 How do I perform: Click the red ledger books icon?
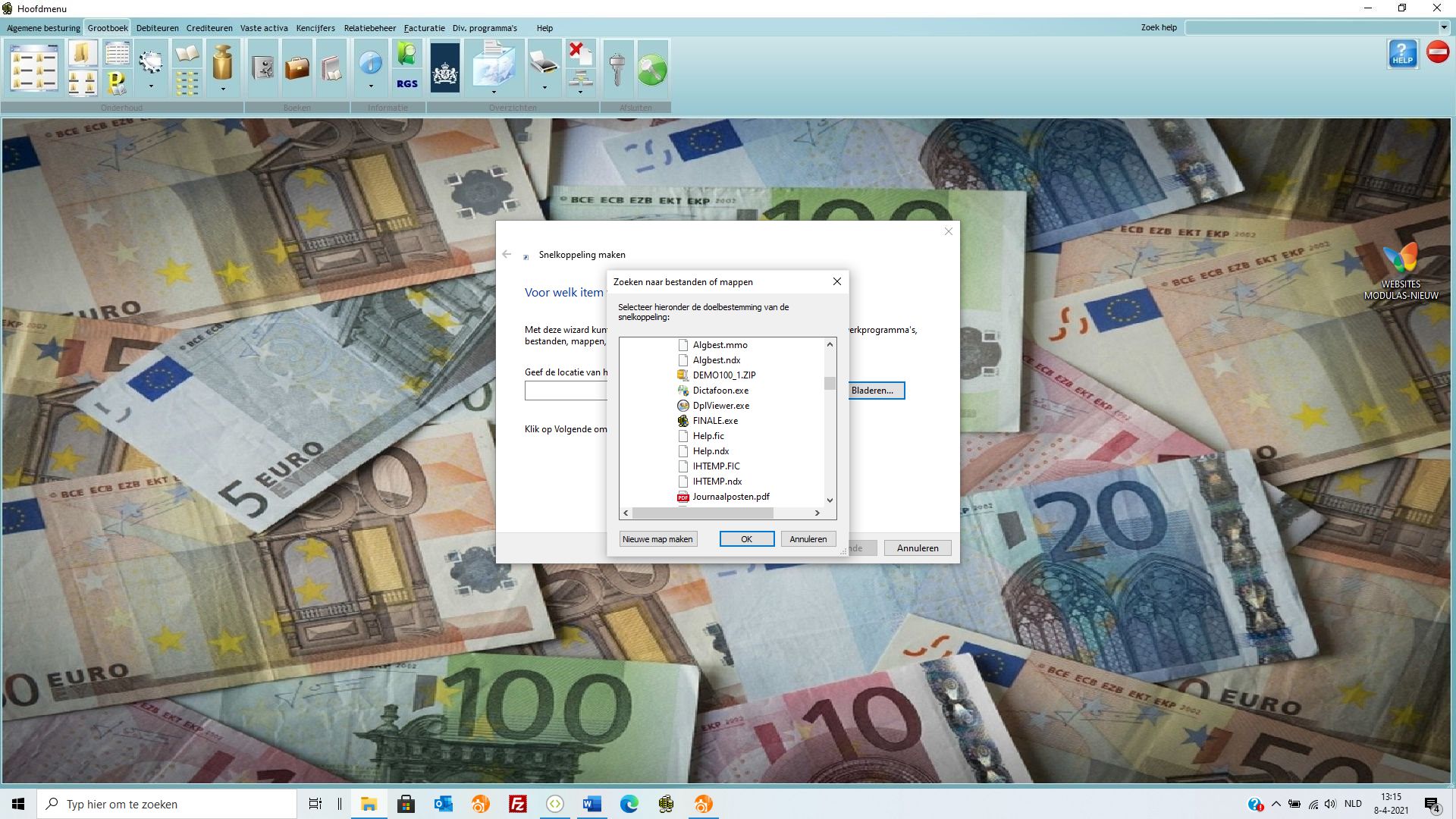point(331,68)
